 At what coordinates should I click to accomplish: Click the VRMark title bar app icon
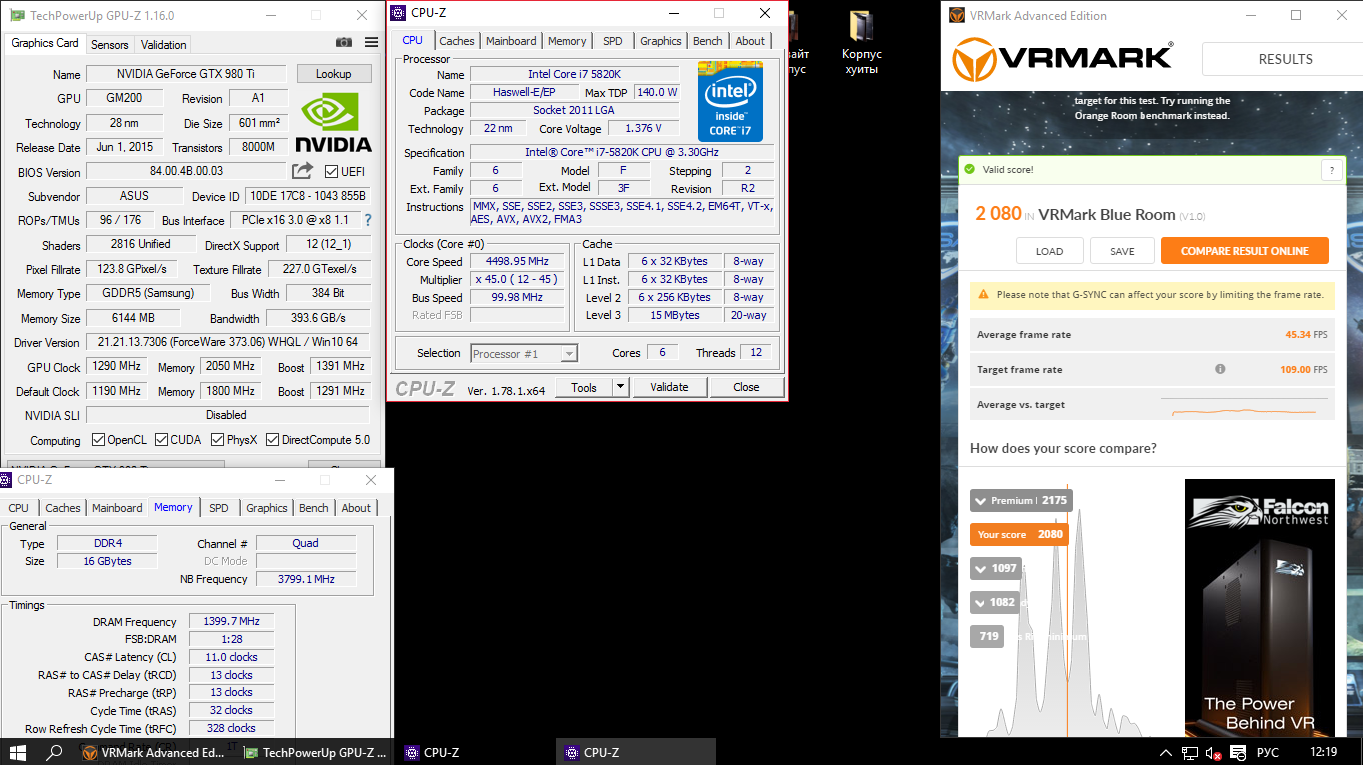coord(956,16)
